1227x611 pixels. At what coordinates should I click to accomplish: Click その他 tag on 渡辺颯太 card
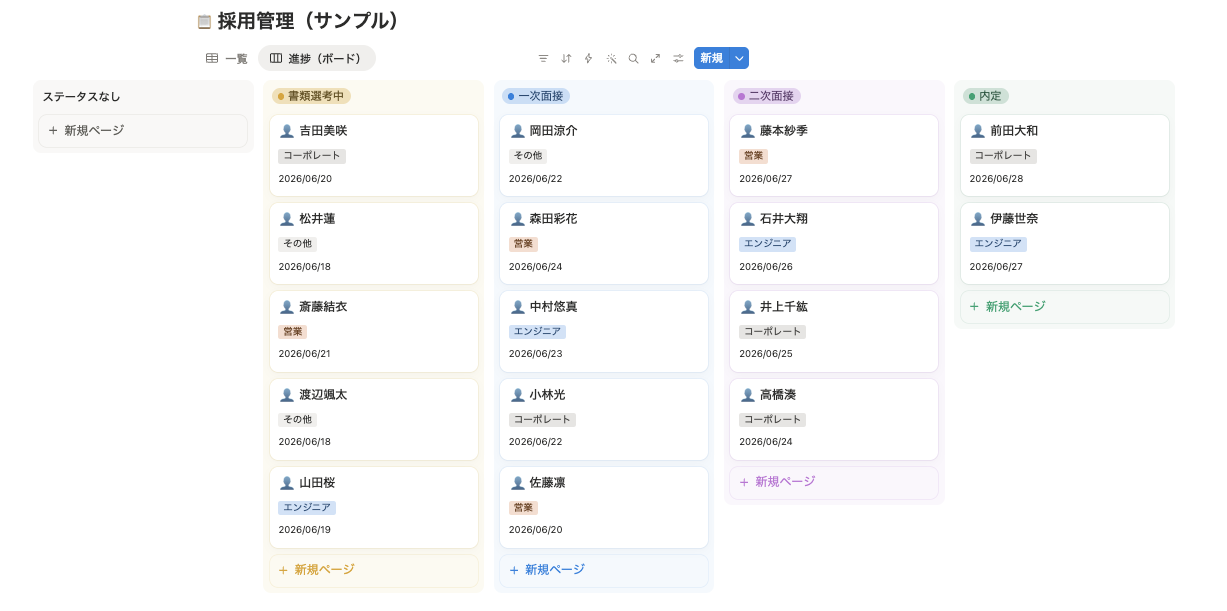coord(298,420)
